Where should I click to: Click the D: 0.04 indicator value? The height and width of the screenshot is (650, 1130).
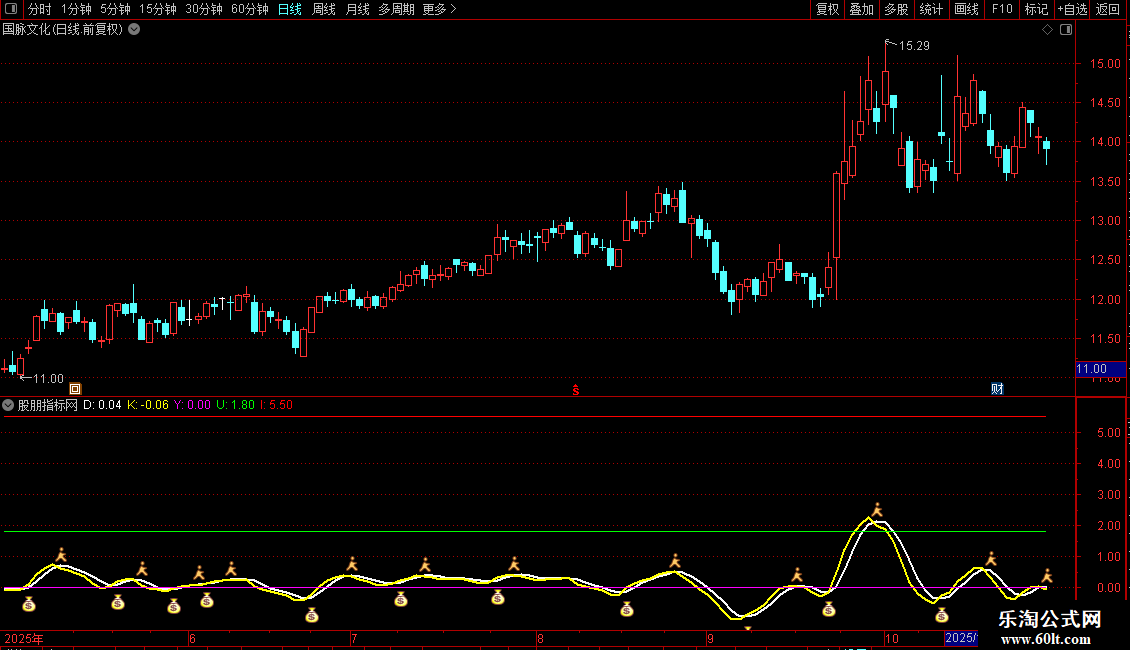[x=102, y=405]
